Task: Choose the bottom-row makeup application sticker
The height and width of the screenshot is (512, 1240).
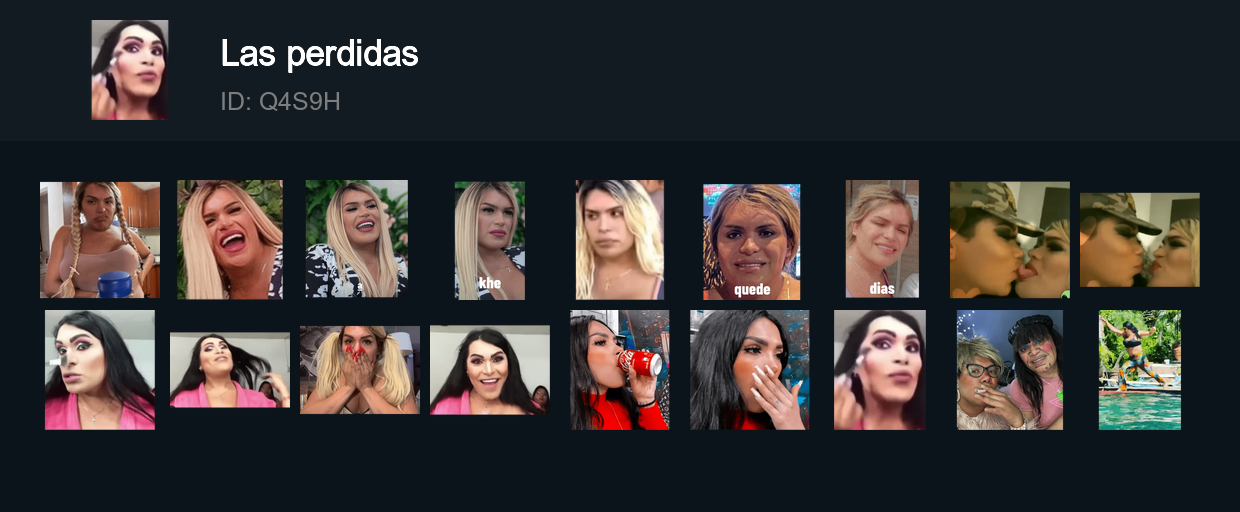Action: click(x=880, y=370)
